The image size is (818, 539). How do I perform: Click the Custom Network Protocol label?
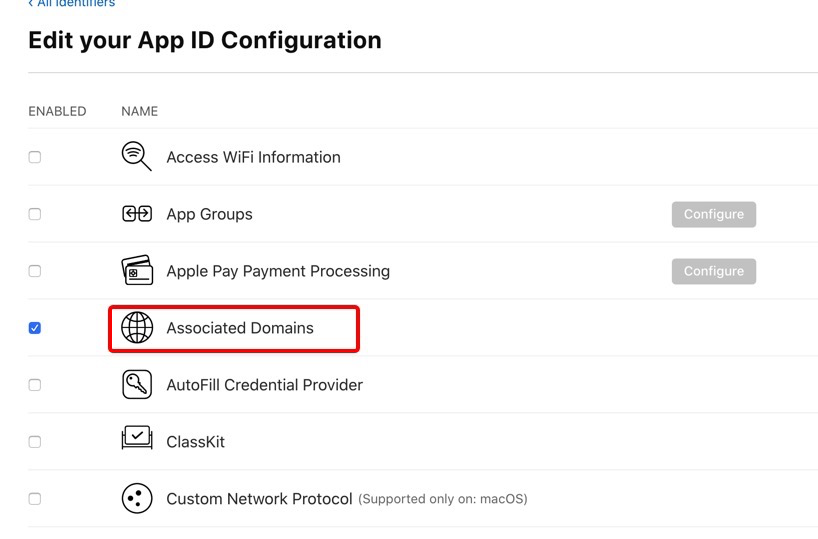pyautogui.click(x=259, y=498)
